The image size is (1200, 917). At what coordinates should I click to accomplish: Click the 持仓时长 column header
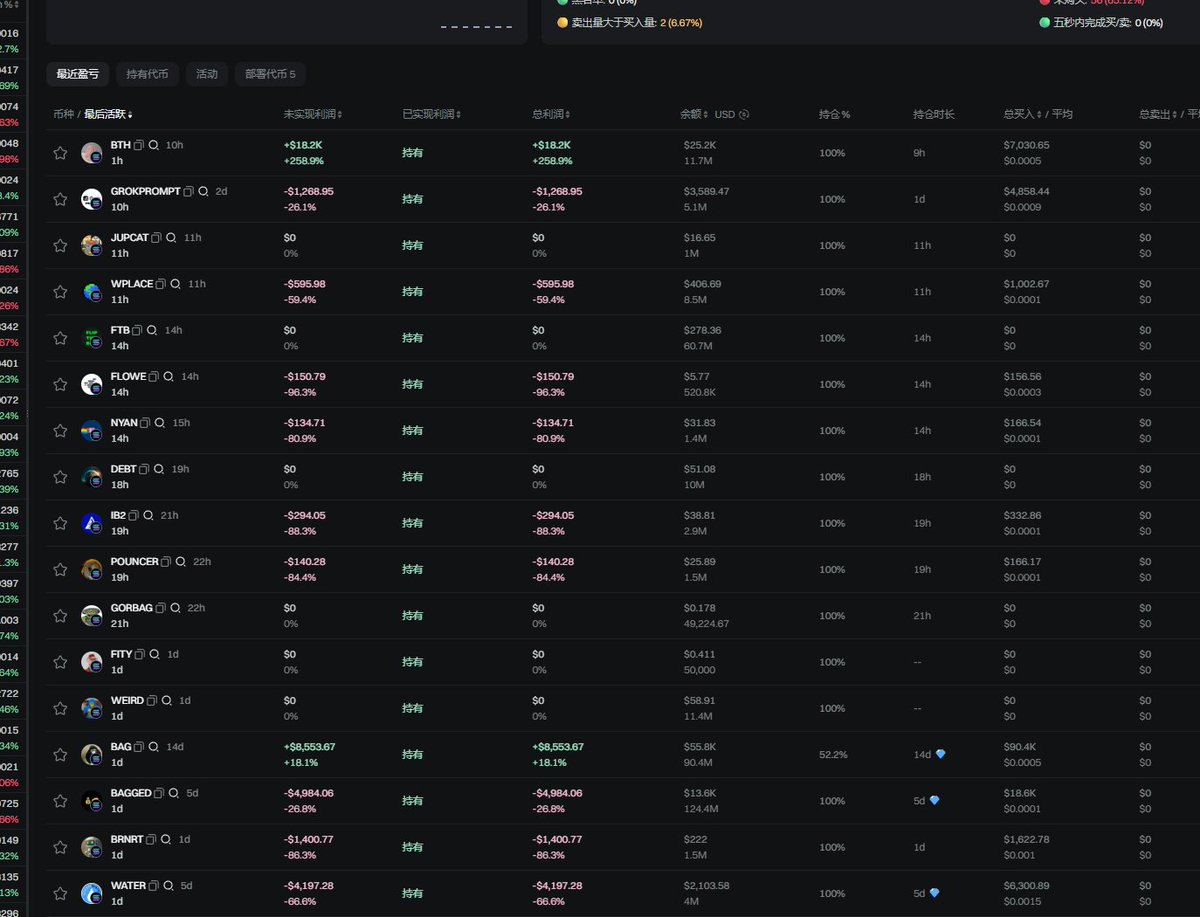tap(934, 114)
